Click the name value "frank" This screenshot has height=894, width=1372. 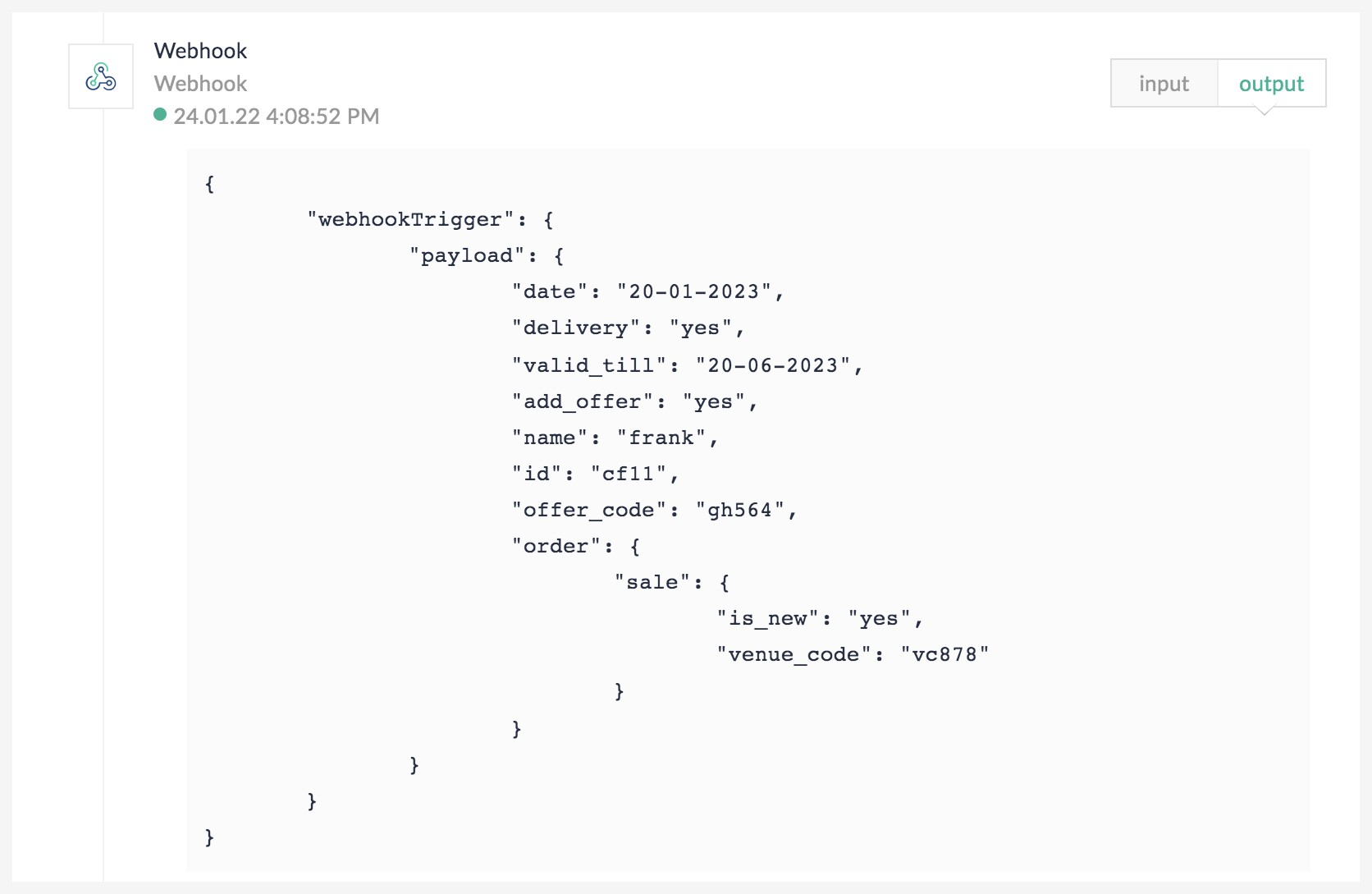click(661, 438)
